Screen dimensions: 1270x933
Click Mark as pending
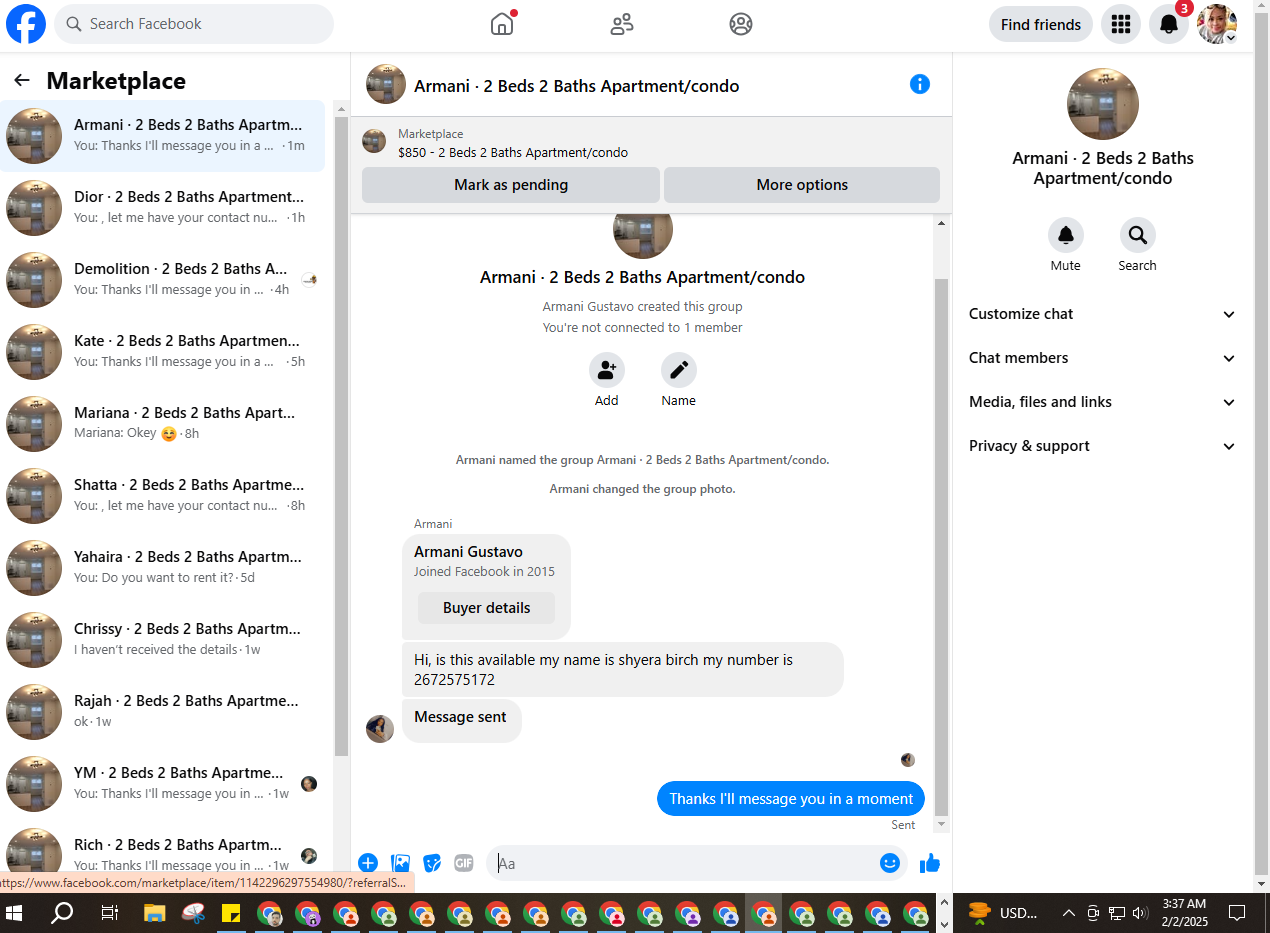511,185
